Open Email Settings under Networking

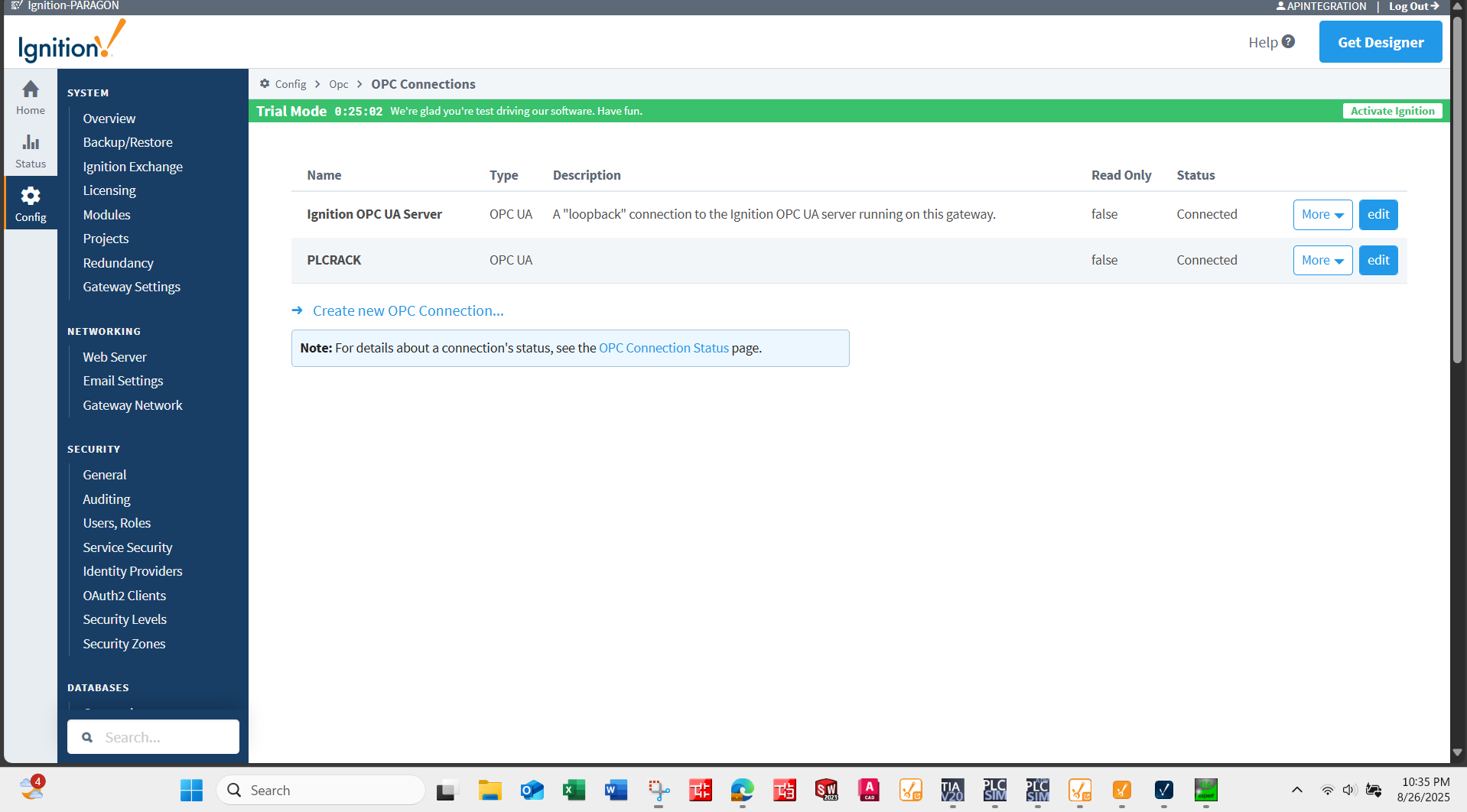click(123, 381)
